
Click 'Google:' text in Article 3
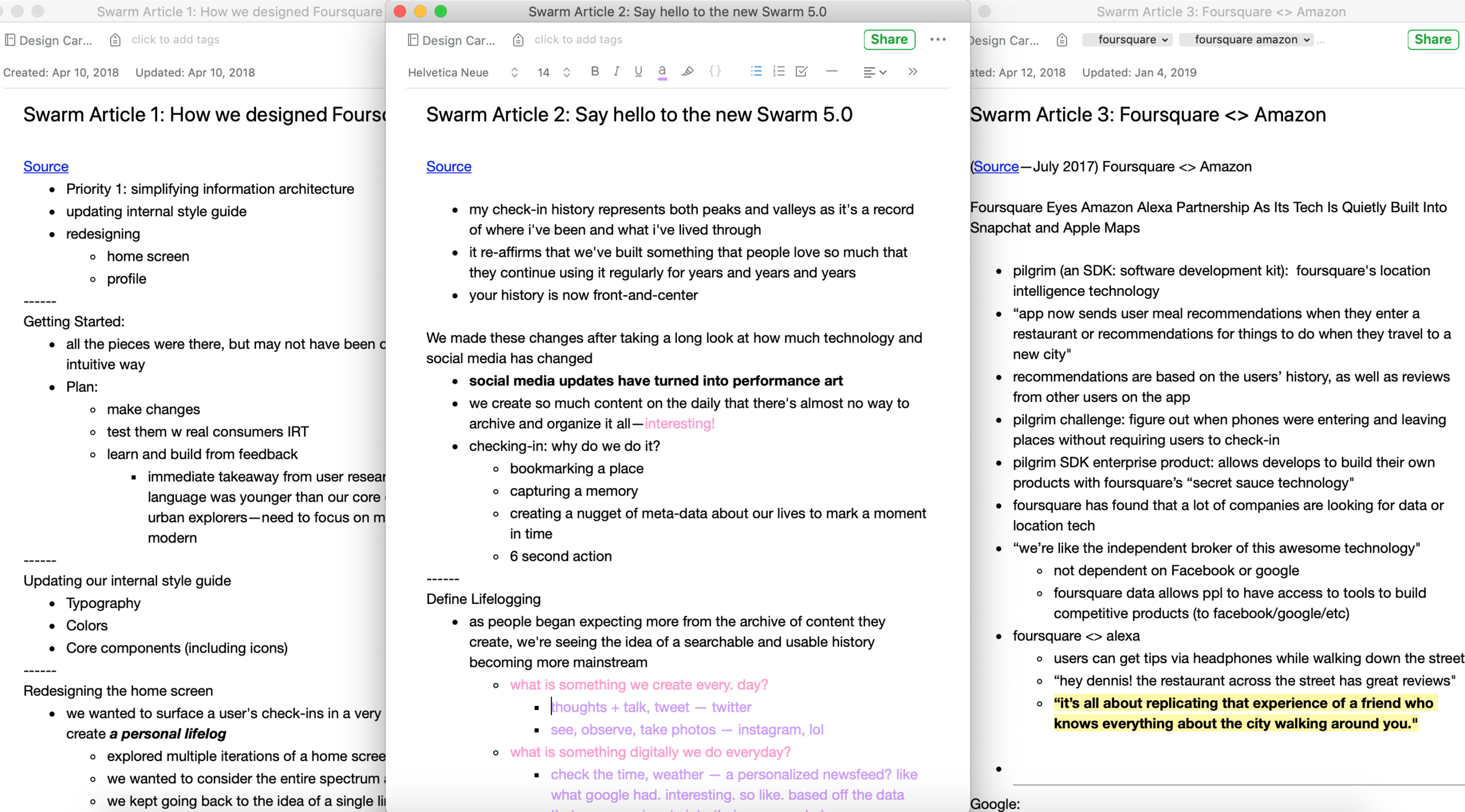pos(995,804)
